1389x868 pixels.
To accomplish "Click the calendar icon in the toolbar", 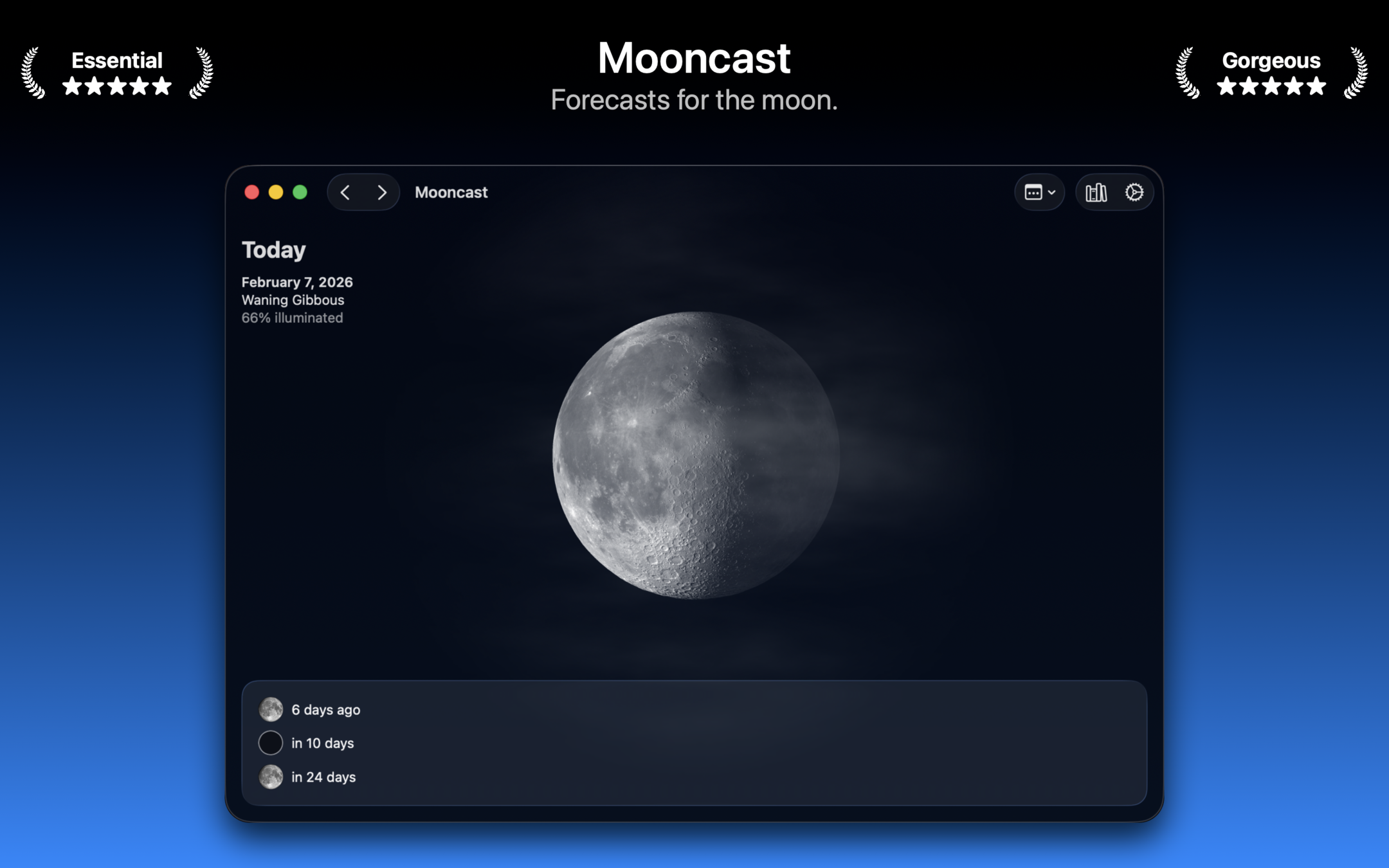I will (x=1033, y=192).
